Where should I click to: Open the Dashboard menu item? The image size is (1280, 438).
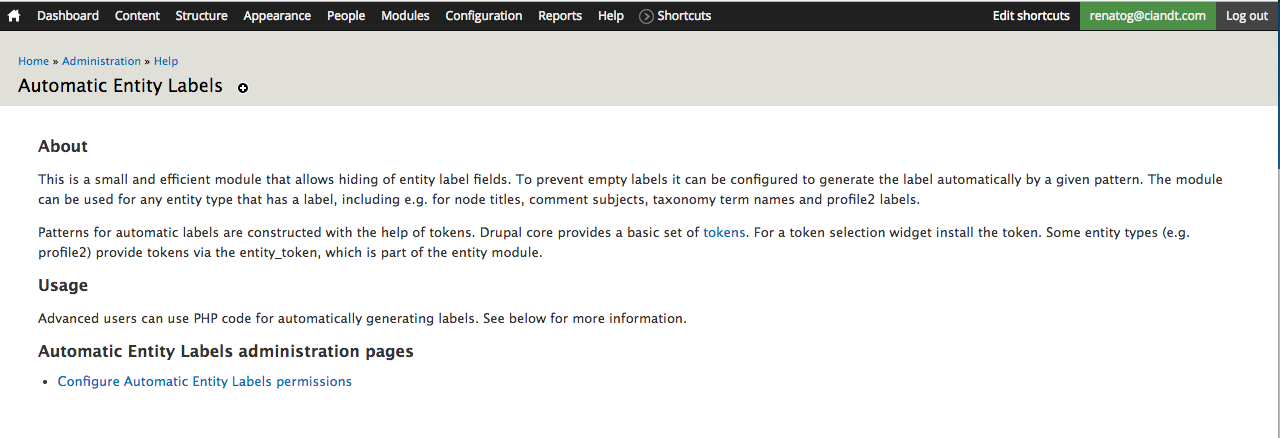(68, 16)
